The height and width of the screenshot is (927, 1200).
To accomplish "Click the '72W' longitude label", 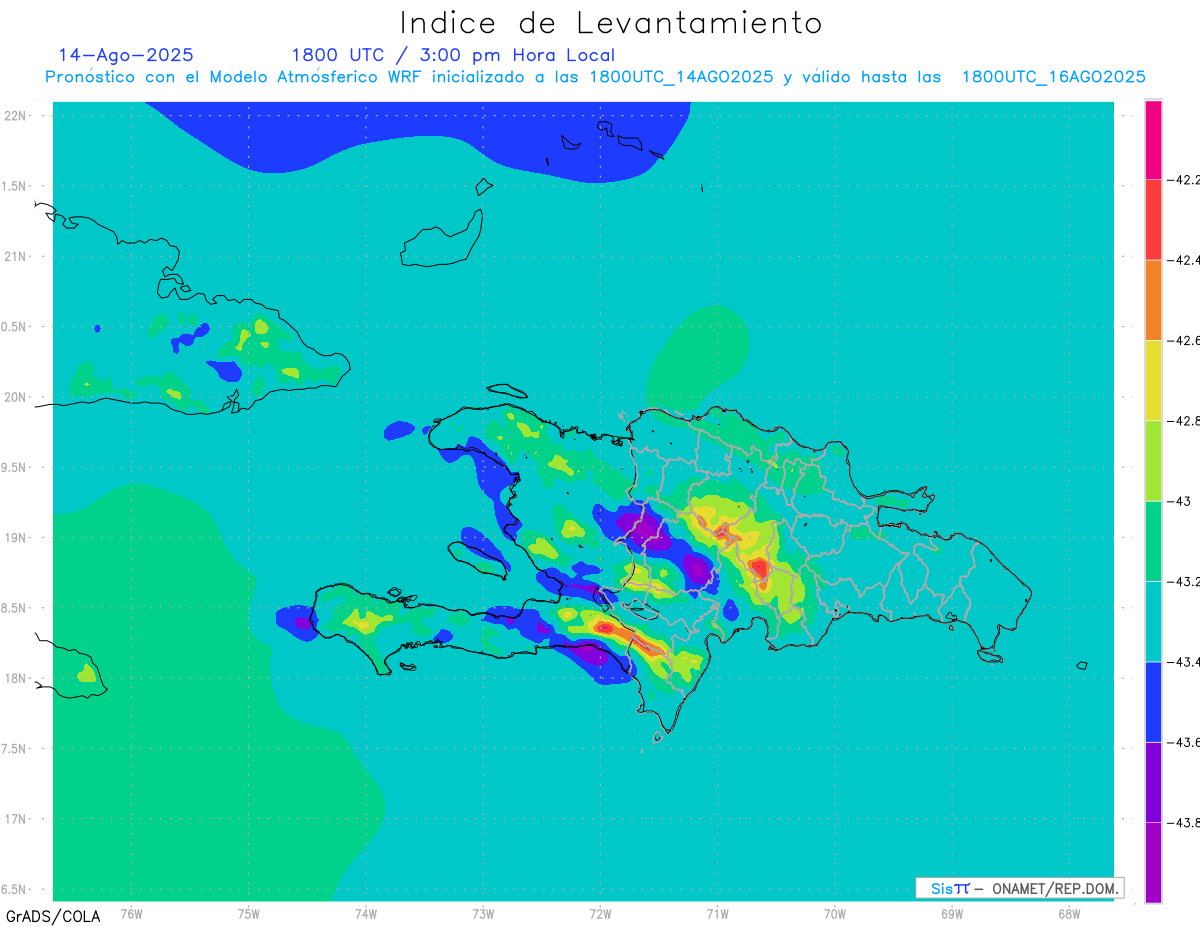I will click(601, 913).
